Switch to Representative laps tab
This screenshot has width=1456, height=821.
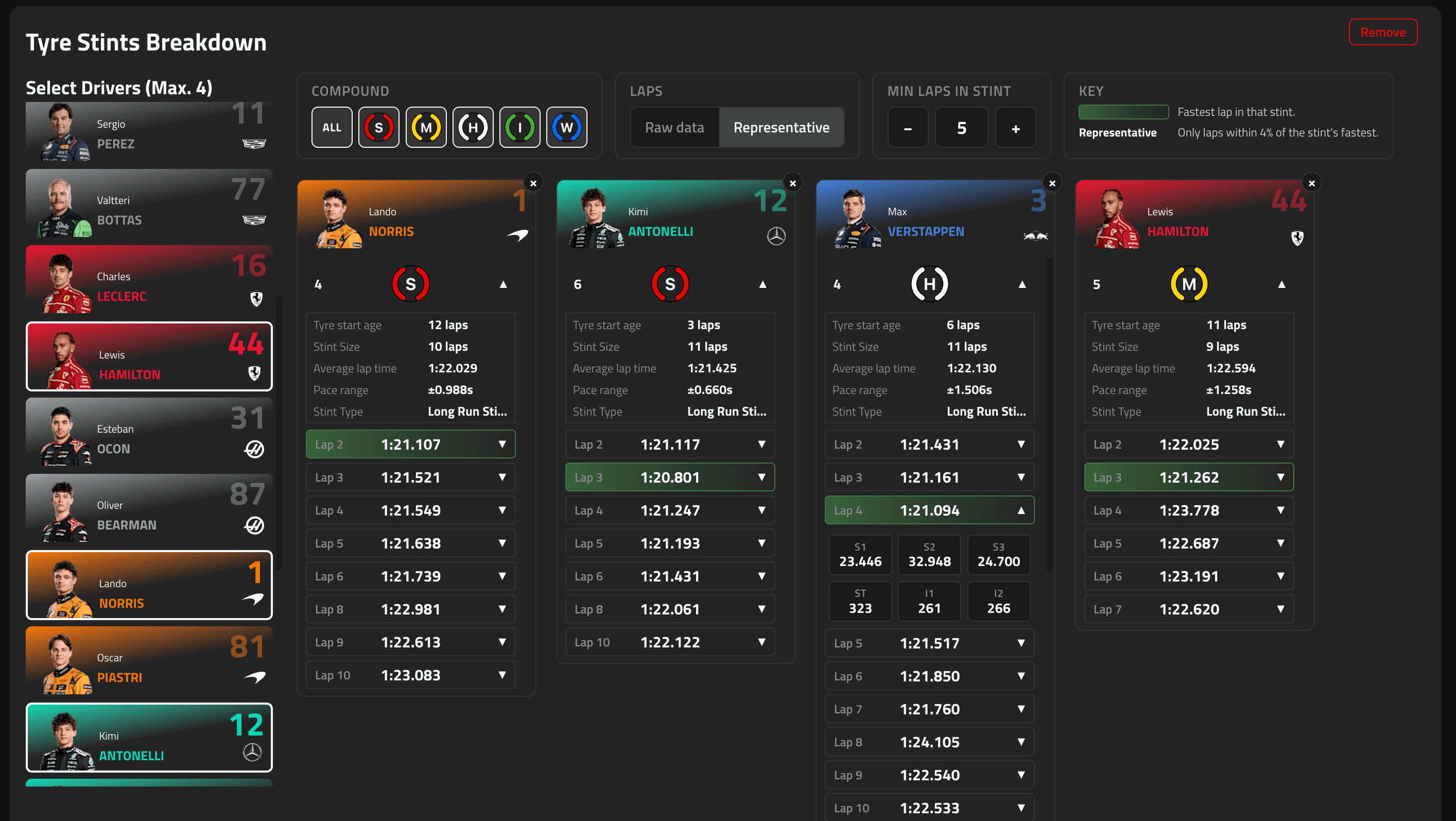[x=781, y=128]
